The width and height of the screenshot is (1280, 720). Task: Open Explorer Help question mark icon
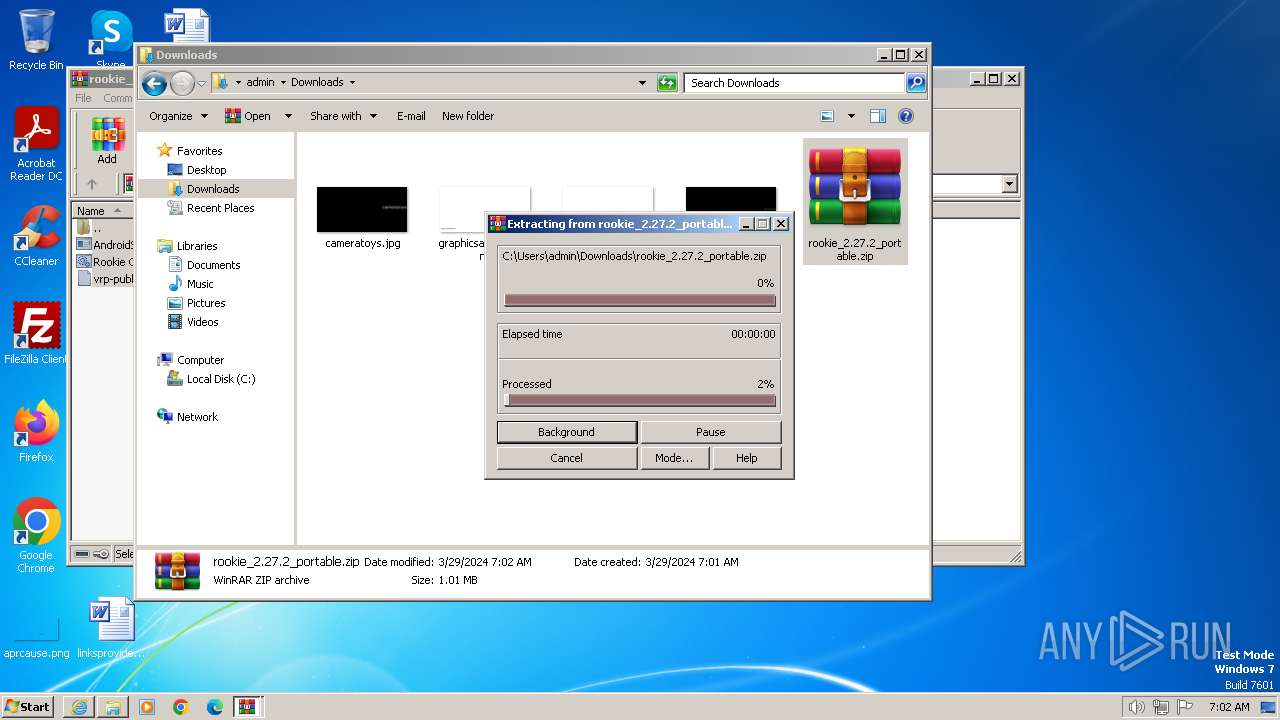[906, 116]
